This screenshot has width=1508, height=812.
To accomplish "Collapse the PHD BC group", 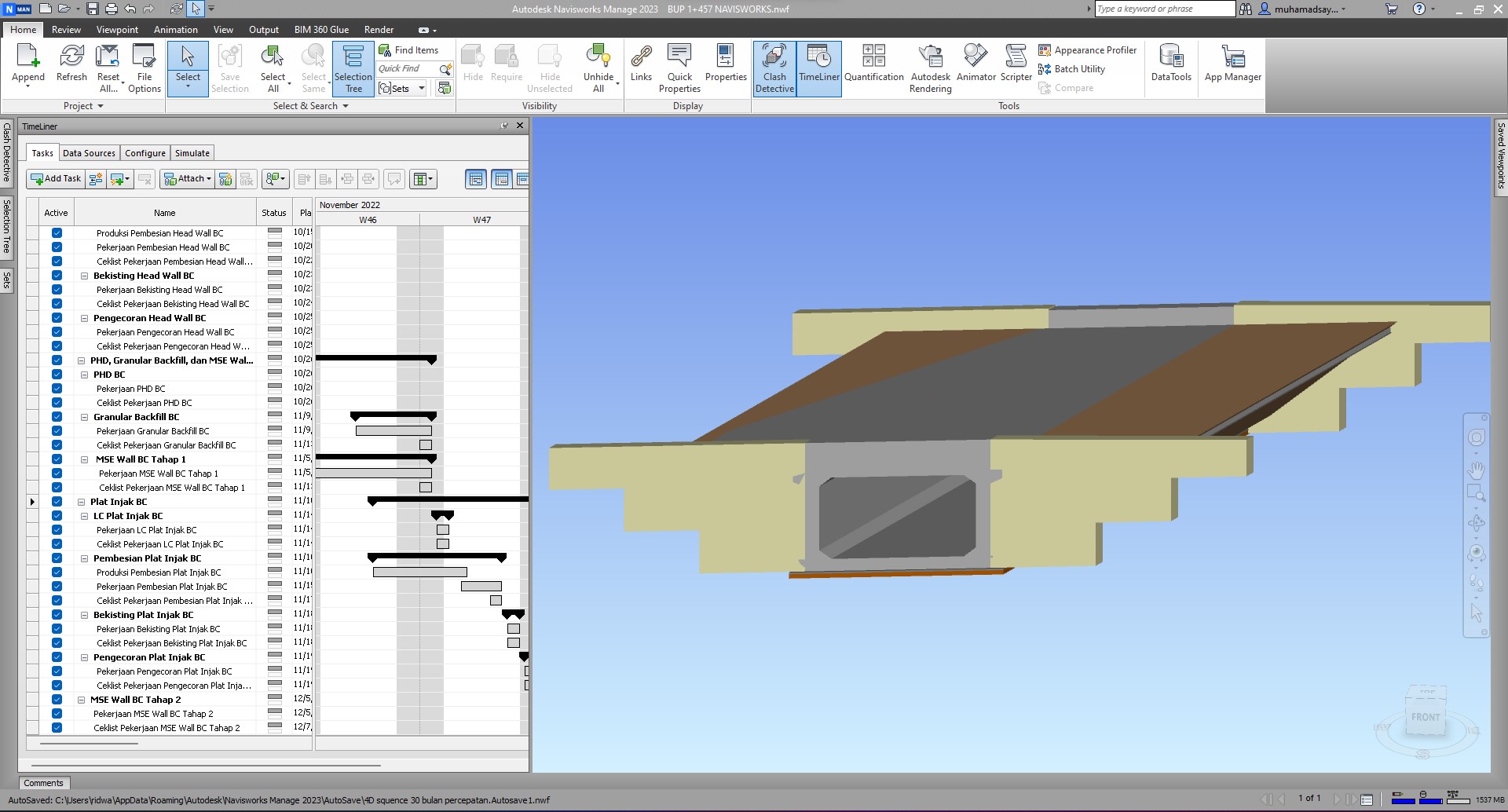I will [85, 375].
